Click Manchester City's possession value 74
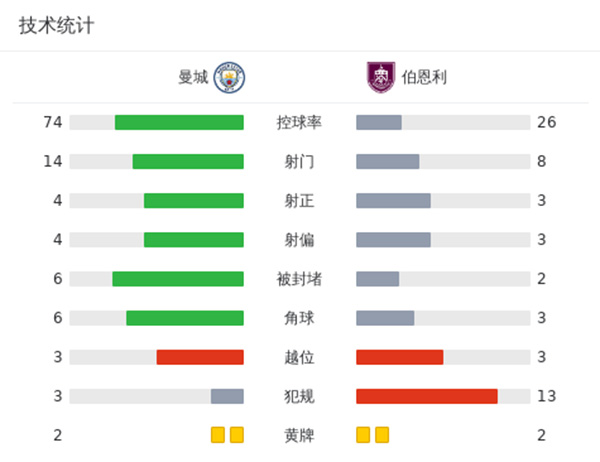This screenshot has width=600, height=462. tap(53, 122)
